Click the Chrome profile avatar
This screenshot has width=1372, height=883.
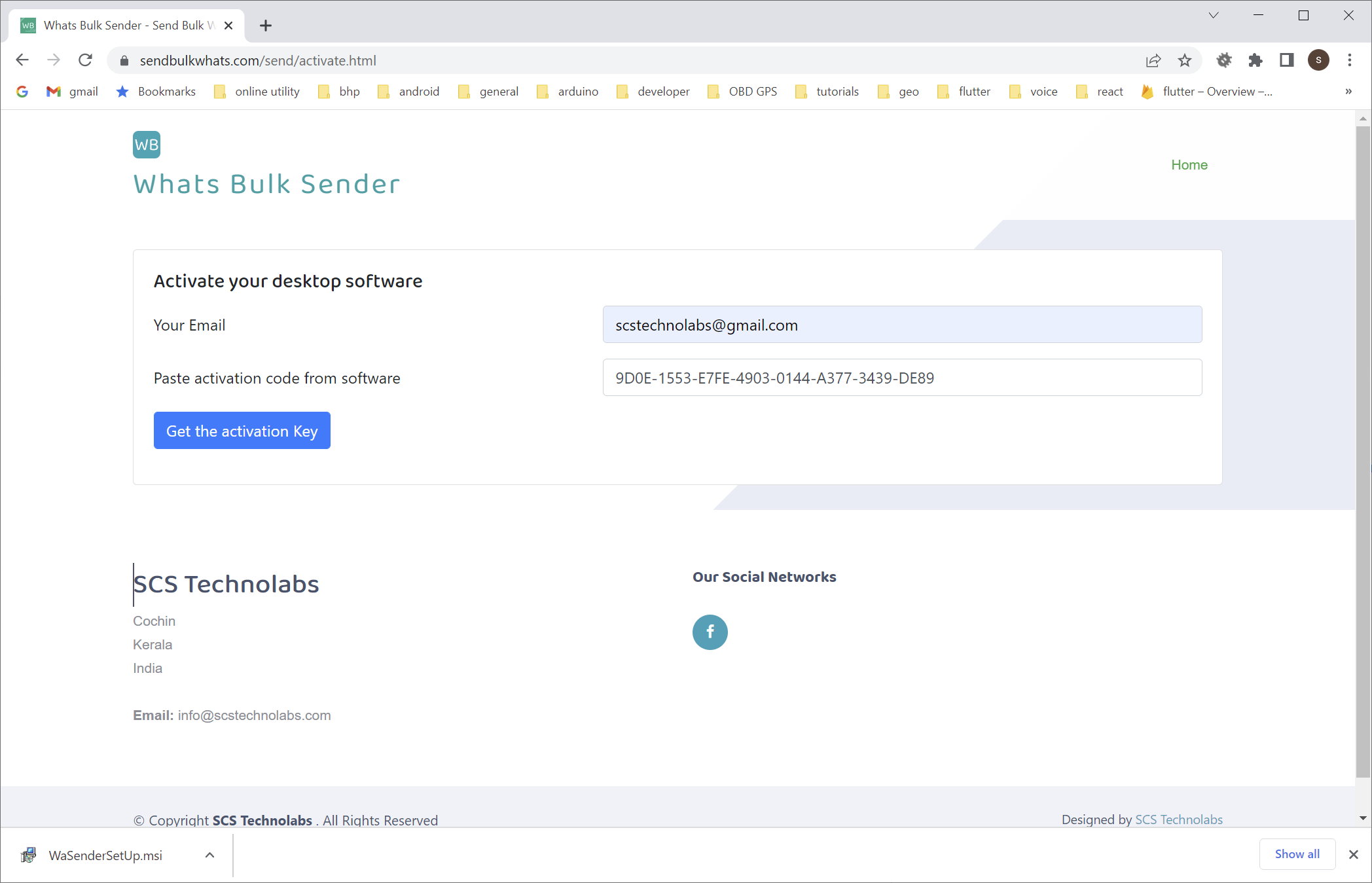click(x=1318, y=60)
